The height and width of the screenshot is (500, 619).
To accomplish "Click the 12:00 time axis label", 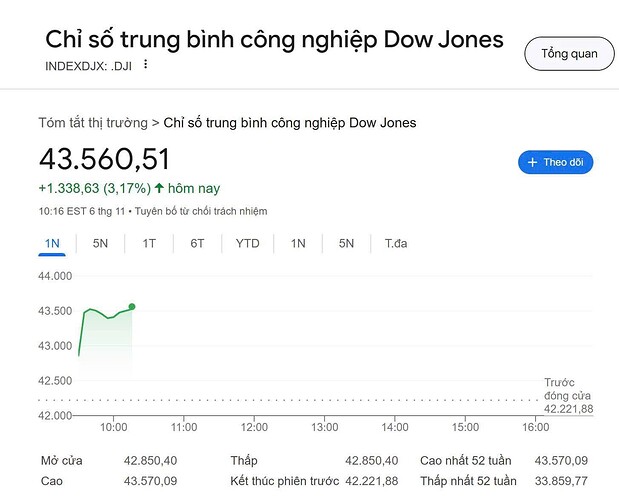I will coord(254,427).
